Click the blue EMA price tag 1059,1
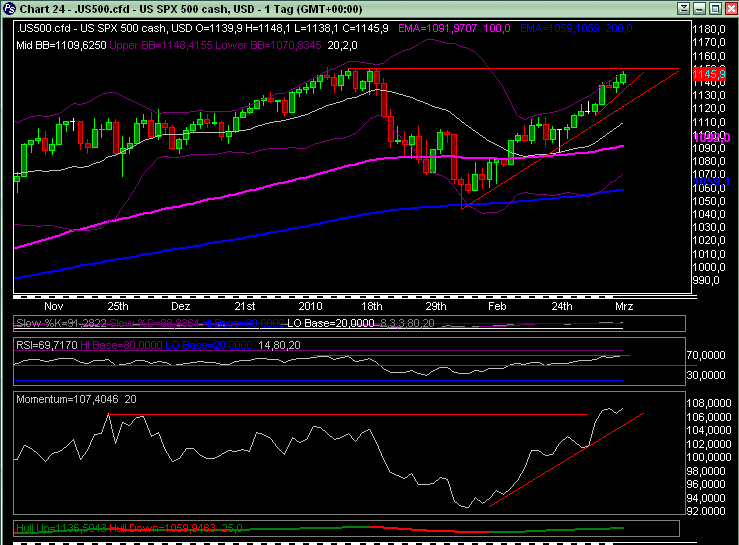The image size is (739, 545). (712, 182)
